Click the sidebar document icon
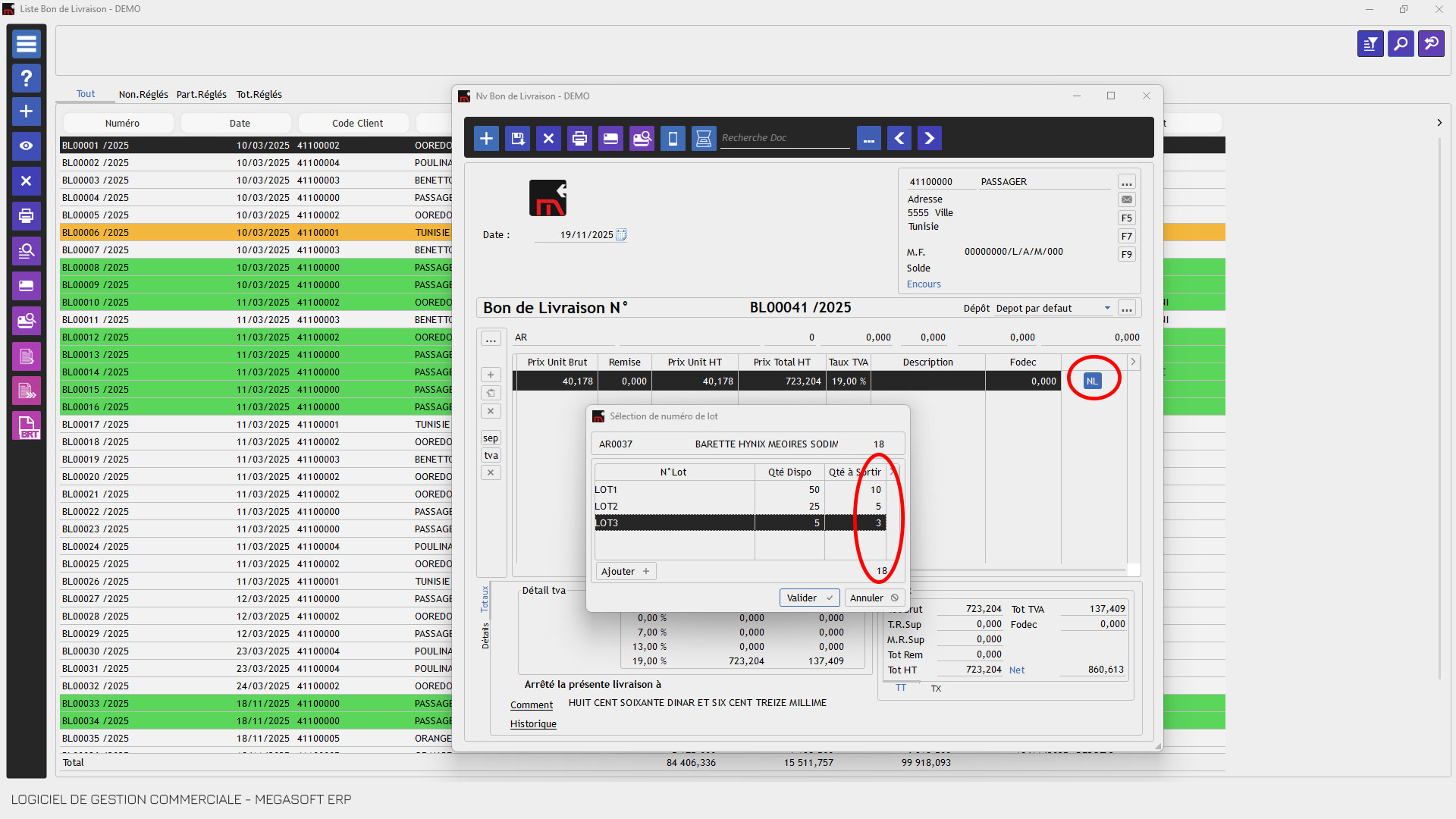This screenshot has height=819, width=1456. 26,356
